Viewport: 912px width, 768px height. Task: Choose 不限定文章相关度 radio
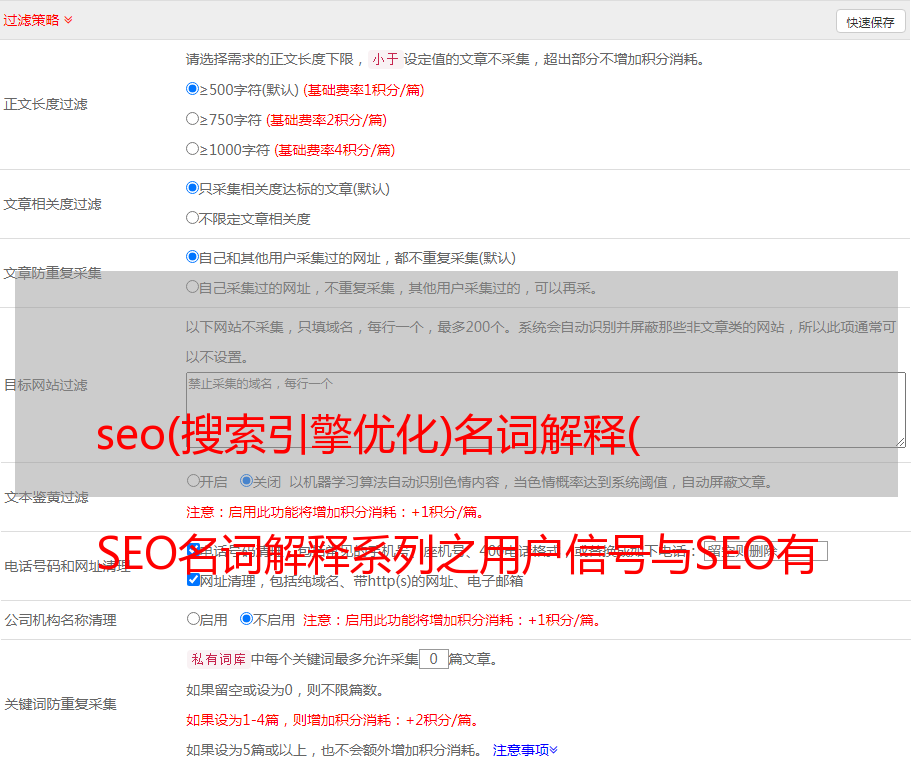(192, 218)
